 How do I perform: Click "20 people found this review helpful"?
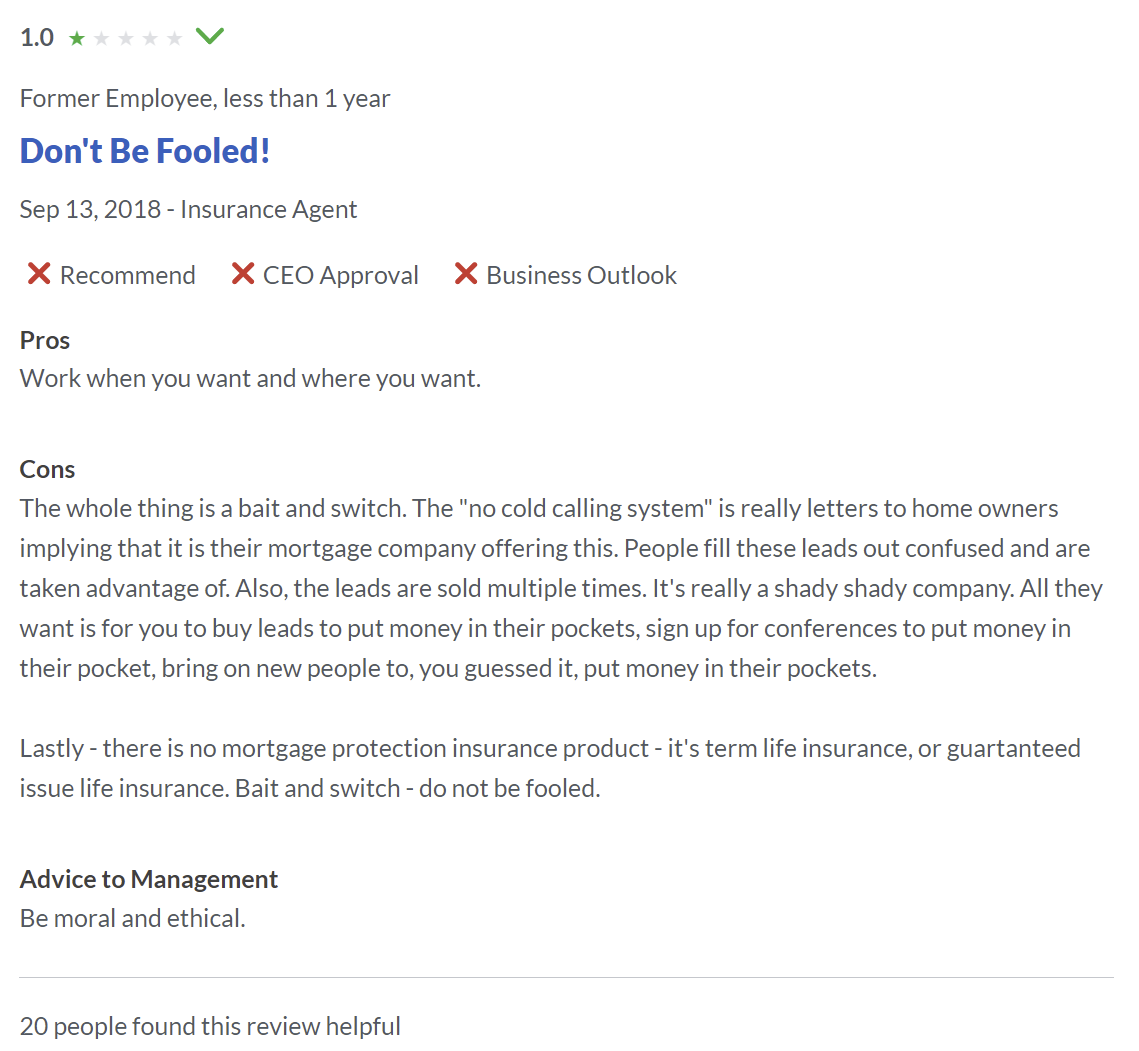click(210, 1026)
